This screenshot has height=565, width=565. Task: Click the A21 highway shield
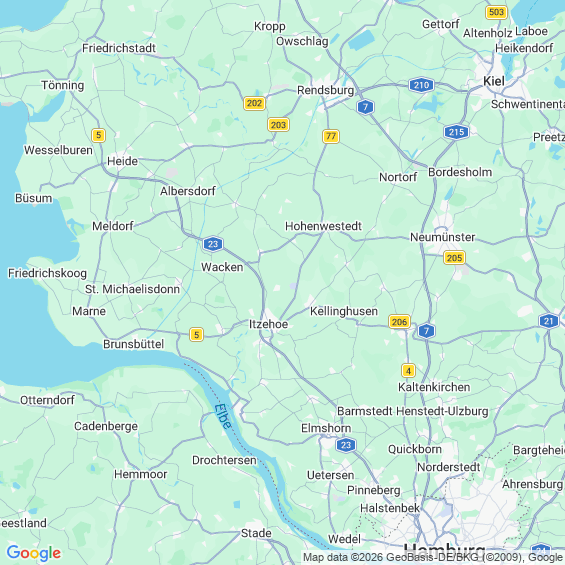tap(548, 321)
